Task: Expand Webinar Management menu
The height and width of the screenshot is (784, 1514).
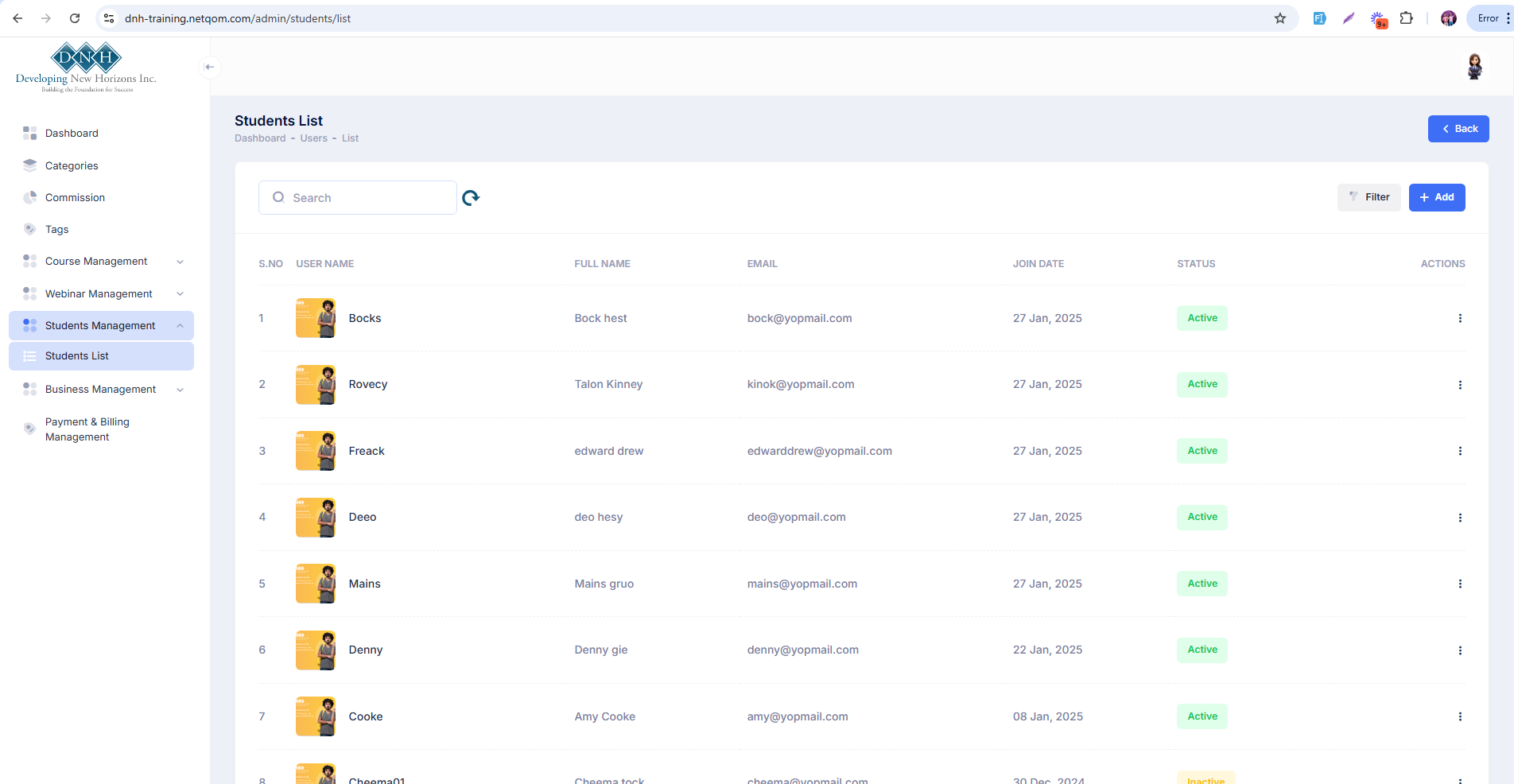Action: 101,294
